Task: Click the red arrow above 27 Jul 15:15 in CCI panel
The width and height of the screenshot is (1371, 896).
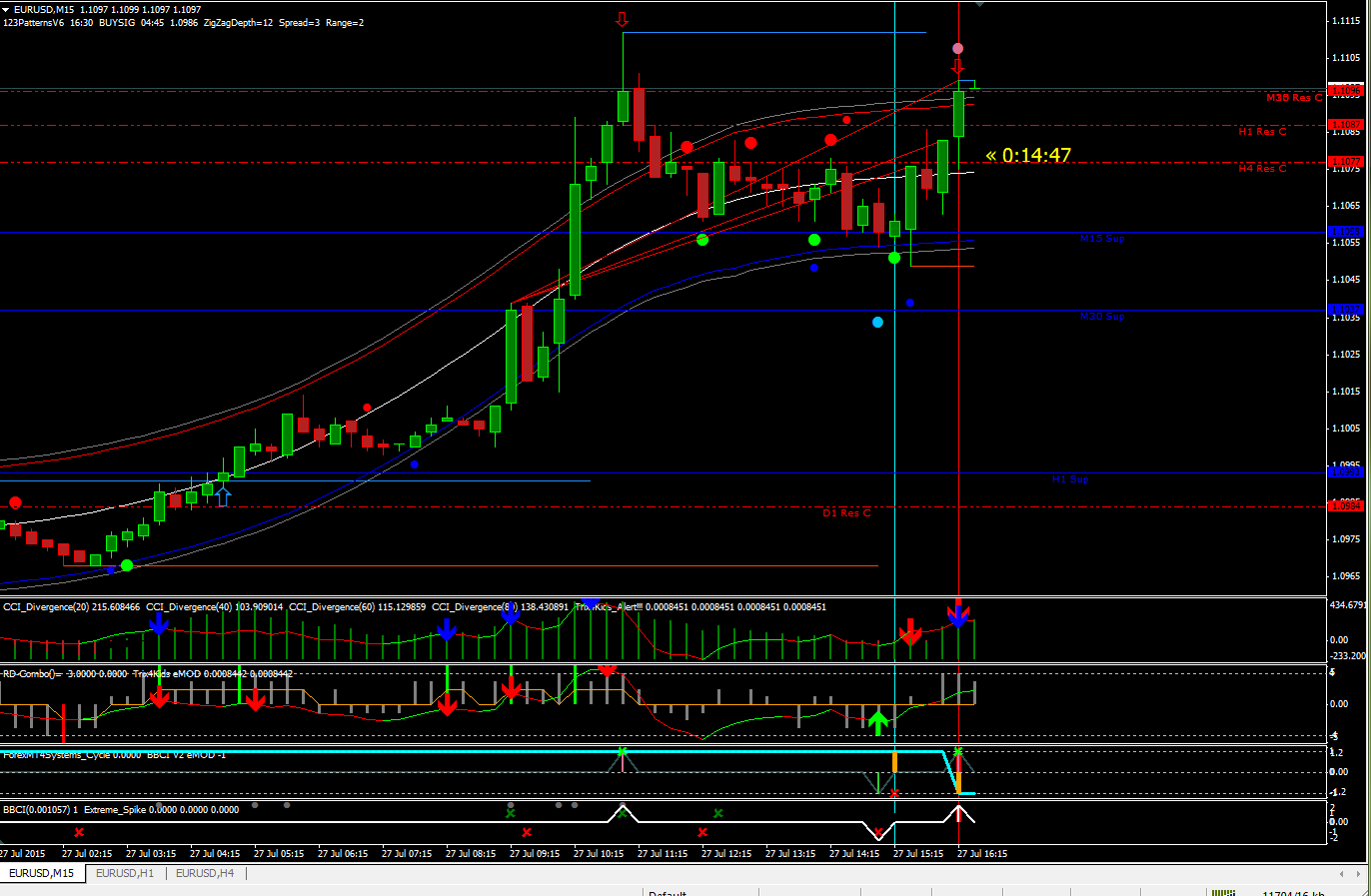Action: point(909,631)
